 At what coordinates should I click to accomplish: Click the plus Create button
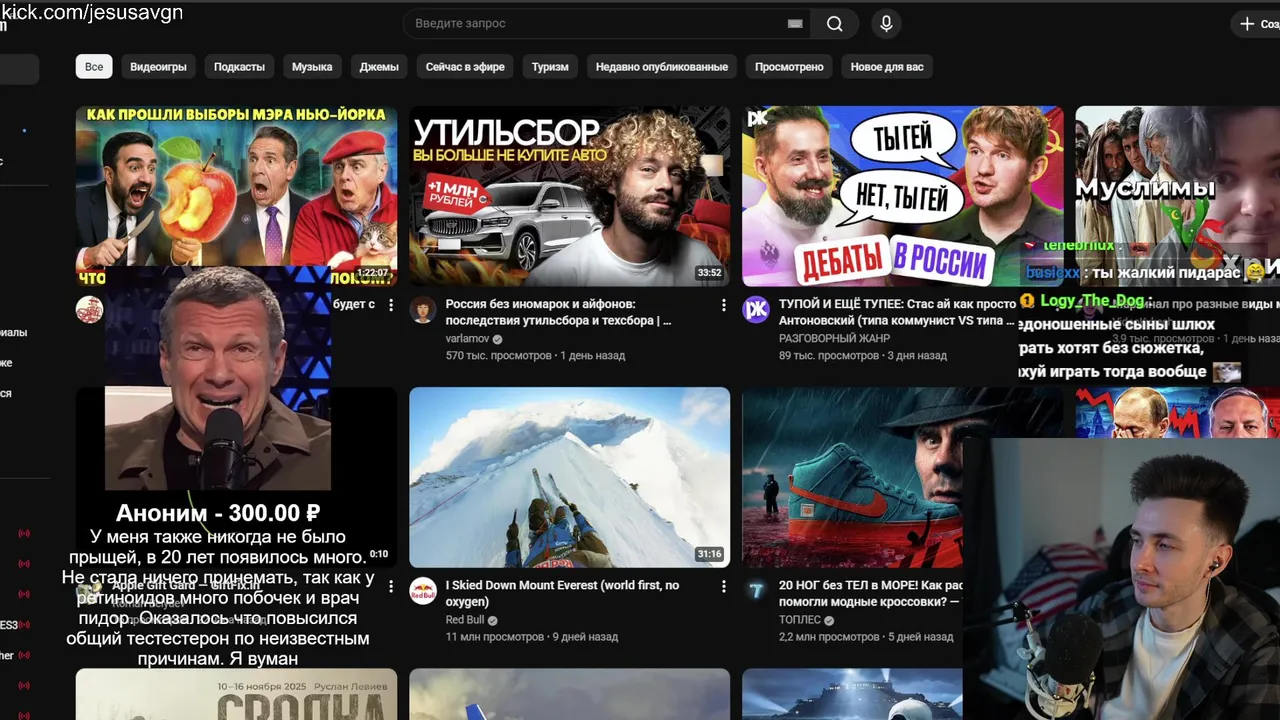coord(1255,24)
